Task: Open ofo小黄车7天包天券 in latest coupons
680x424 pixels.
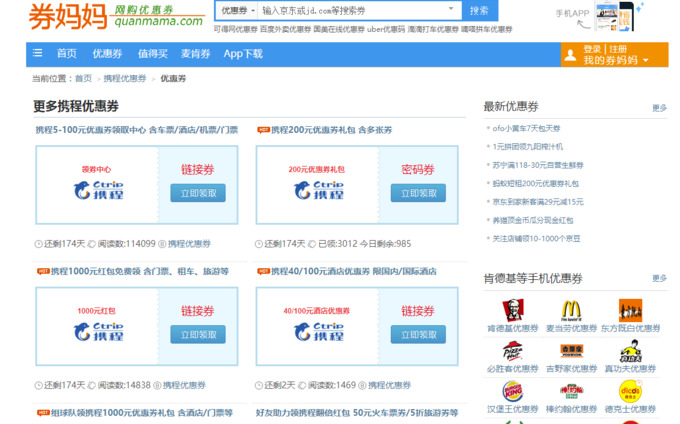Action: 526,128
